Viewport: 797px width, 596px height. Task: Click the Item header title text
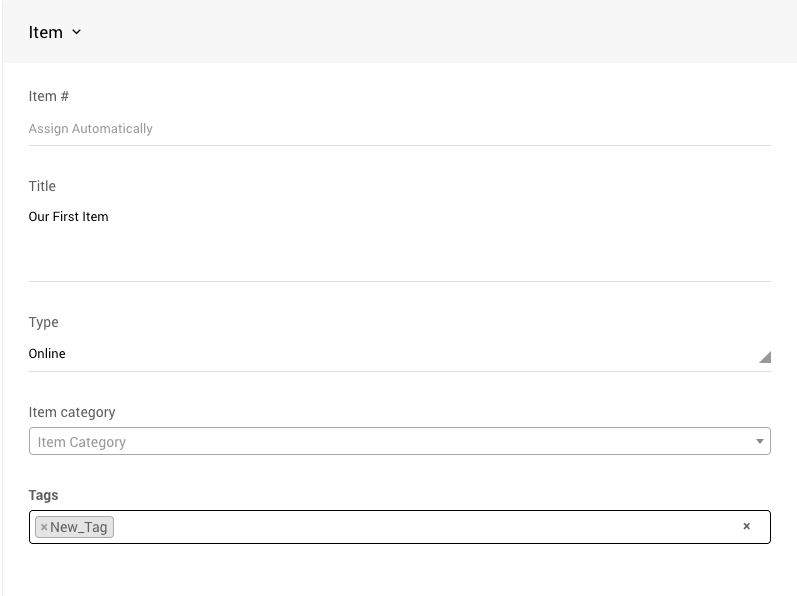pos(45,32)
